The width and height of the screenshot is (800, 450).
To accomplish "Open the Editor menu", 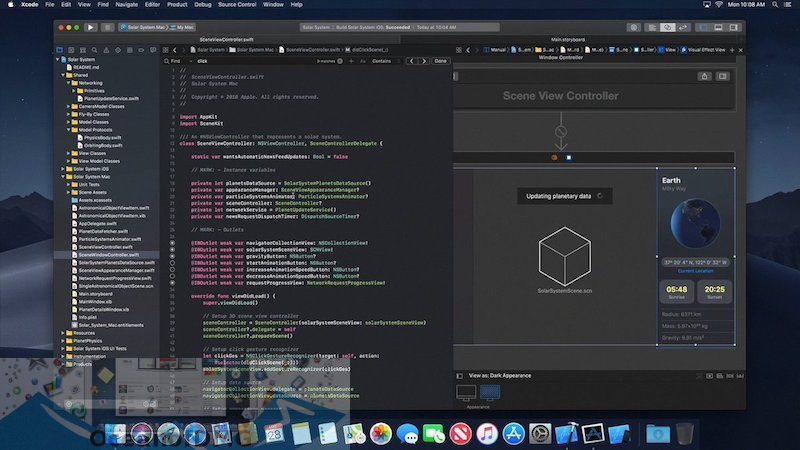I will coord(153,5).
